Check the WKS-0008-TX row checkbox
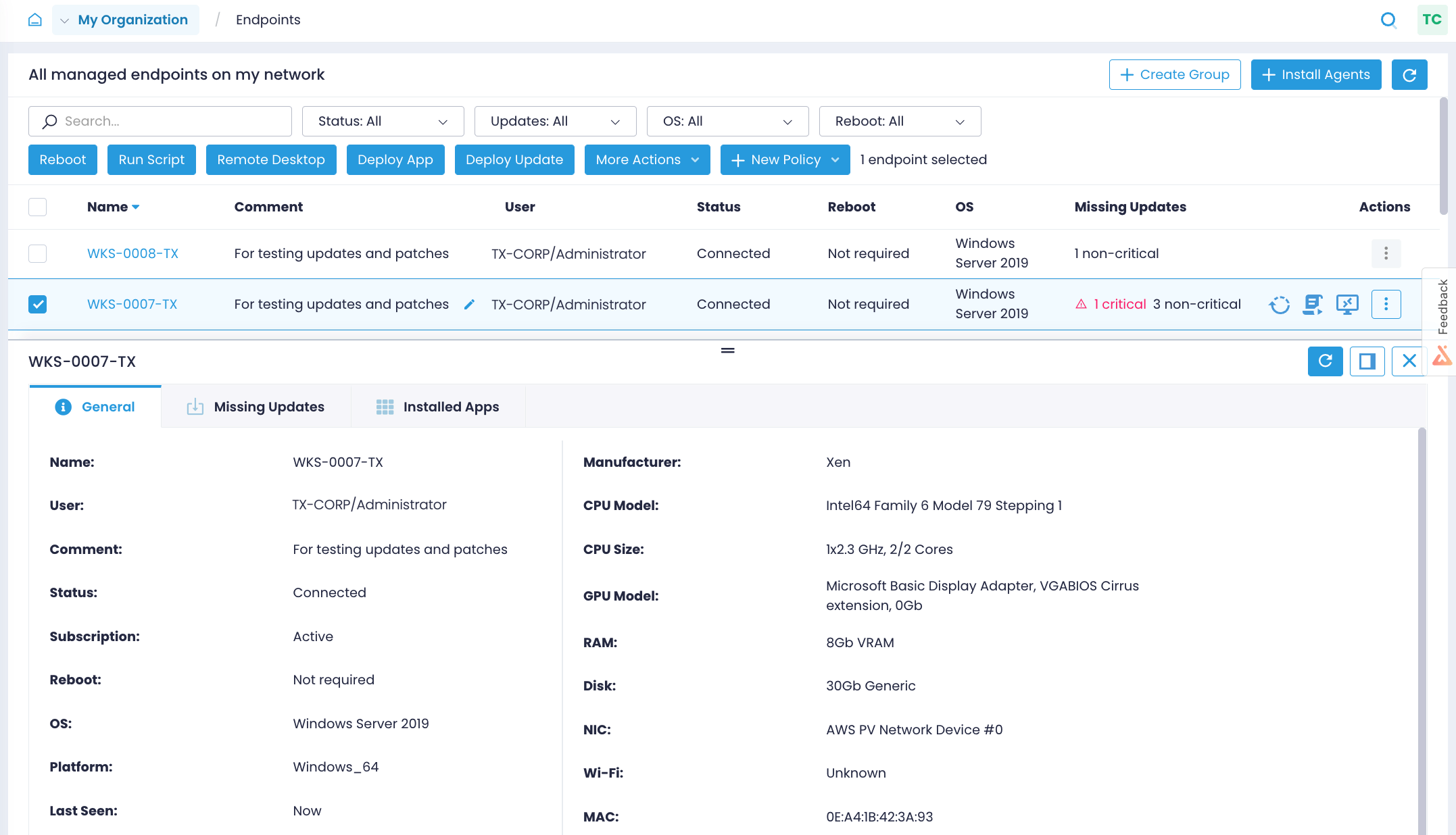The width and height of the screenshot is (1456, 835). click(38, 253)
